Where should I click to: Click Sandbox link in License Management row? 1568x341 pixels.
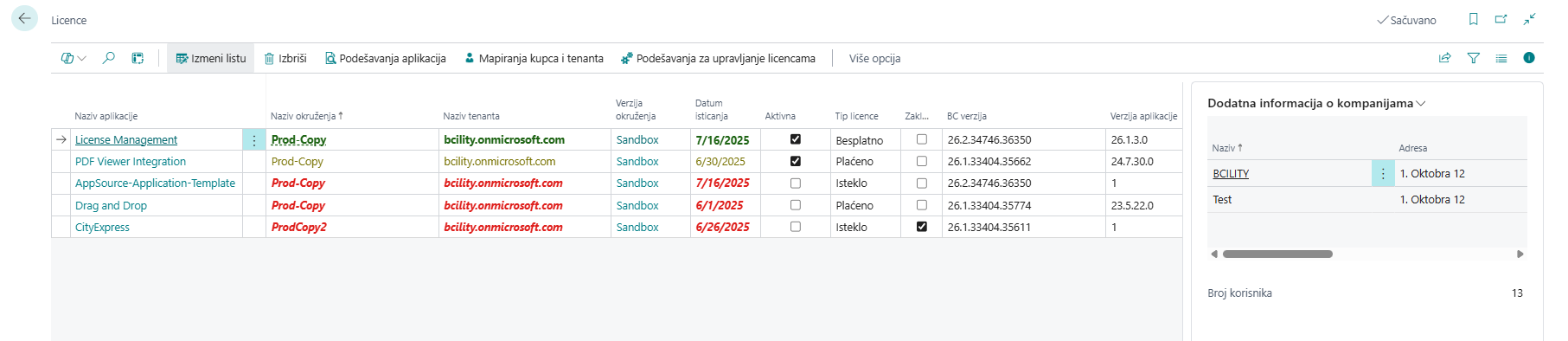637,139
